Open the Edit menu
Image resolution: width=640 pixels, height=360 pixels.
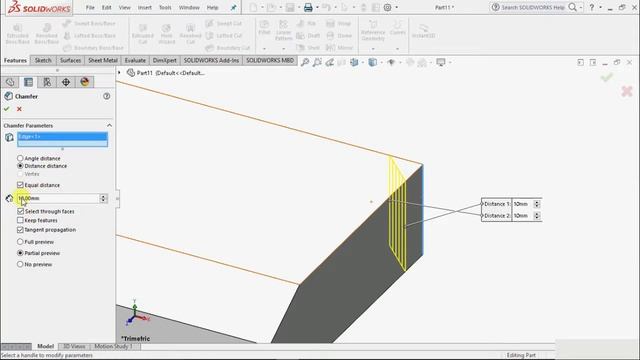[x=107, y=7]
